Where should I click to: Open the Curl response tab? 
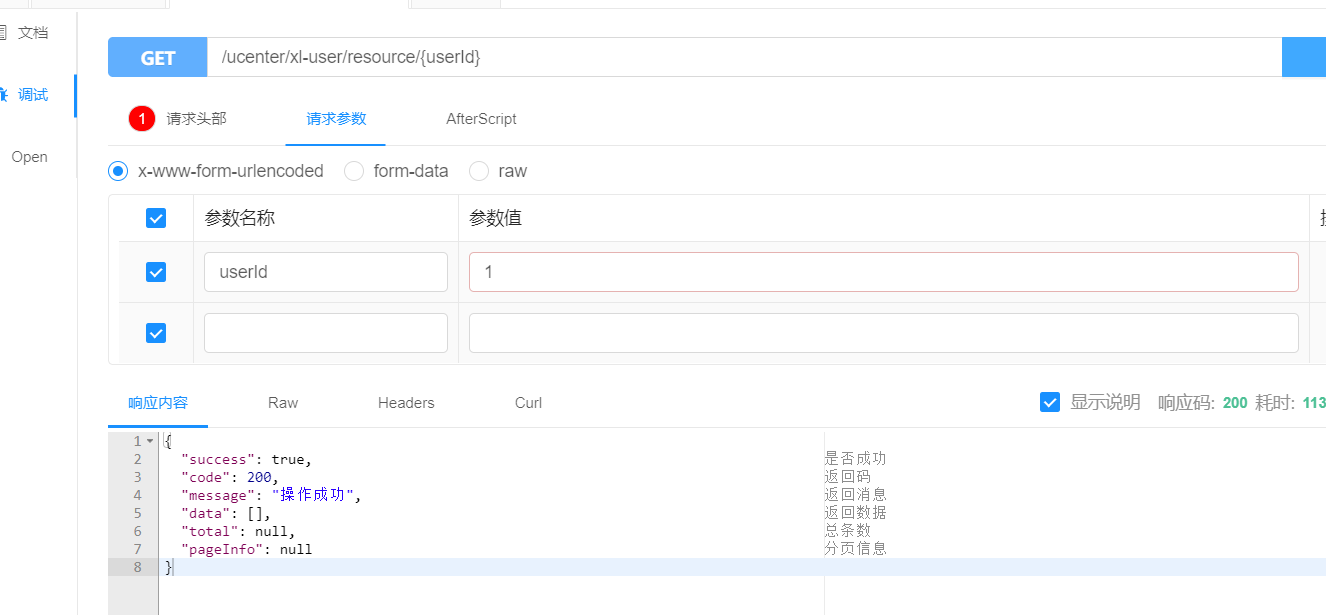(x=528, y=403)
